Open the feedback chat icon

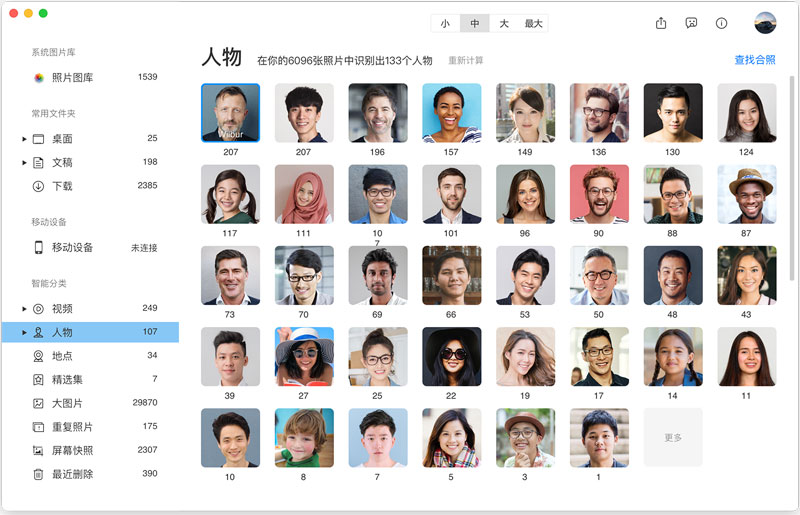[x=691, y=23]
